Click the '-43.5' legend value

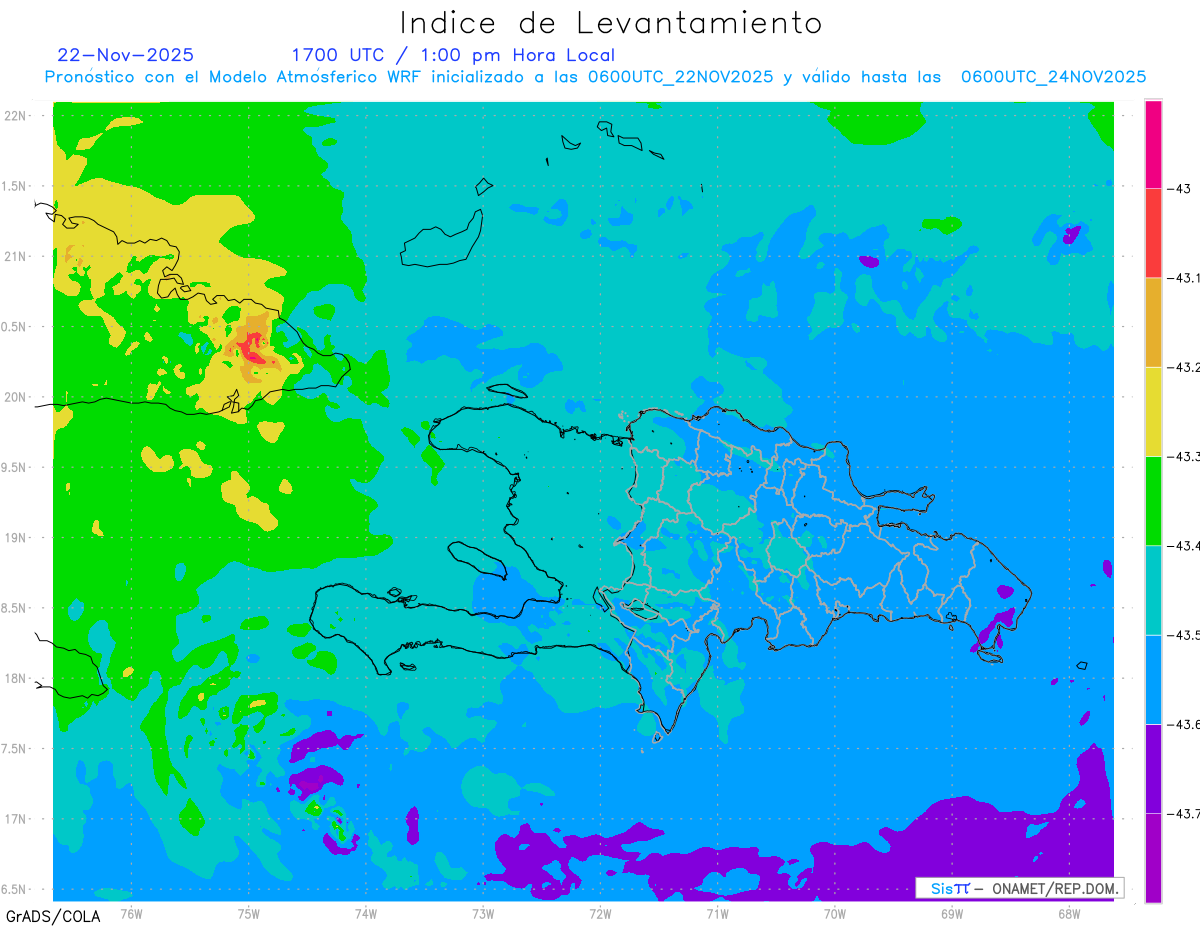point(1183,635)
